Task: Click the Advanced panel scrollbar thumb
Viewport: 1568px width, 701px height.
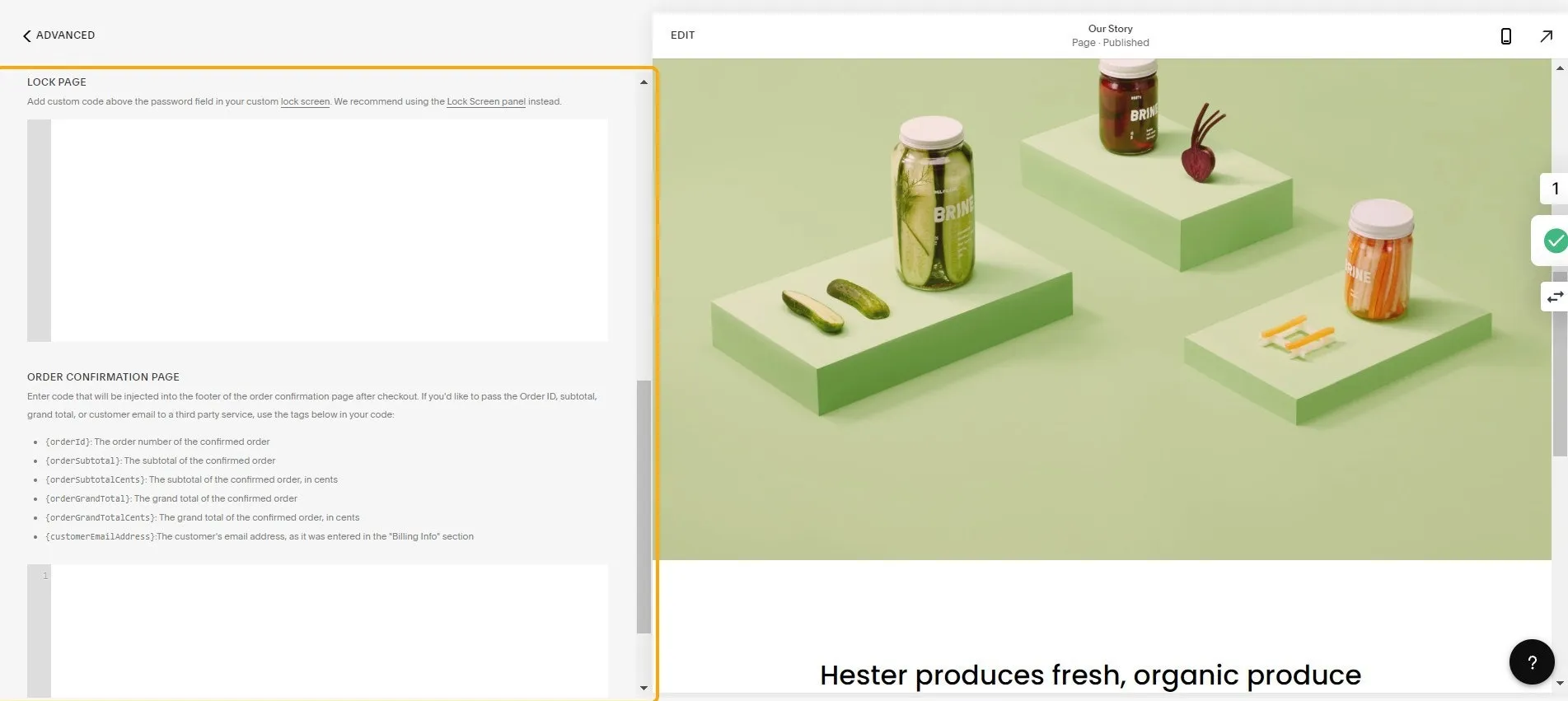Action: pos(644,507)
